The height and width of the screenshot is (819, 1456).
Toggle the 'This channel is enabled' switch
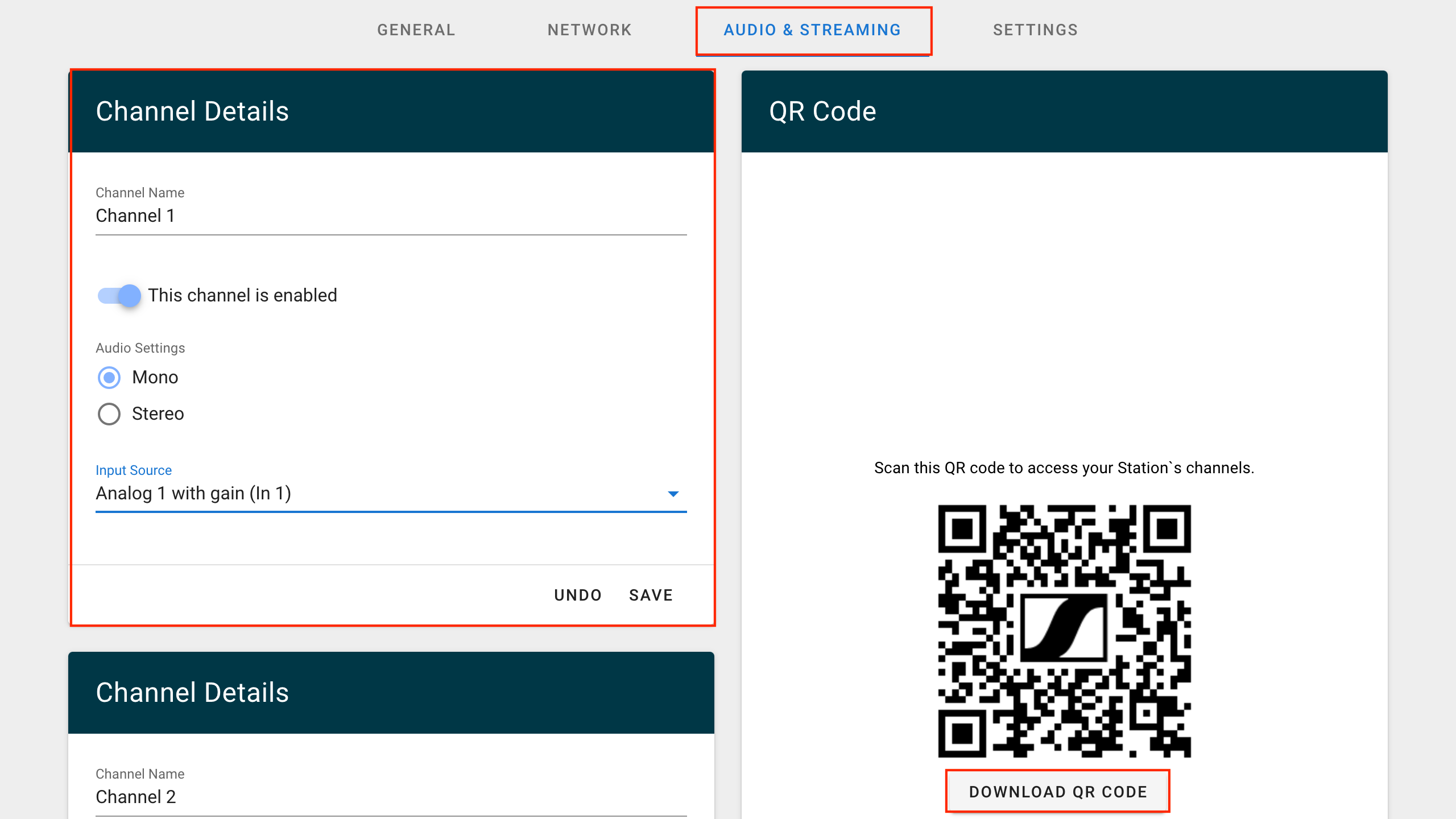point(119,296)
